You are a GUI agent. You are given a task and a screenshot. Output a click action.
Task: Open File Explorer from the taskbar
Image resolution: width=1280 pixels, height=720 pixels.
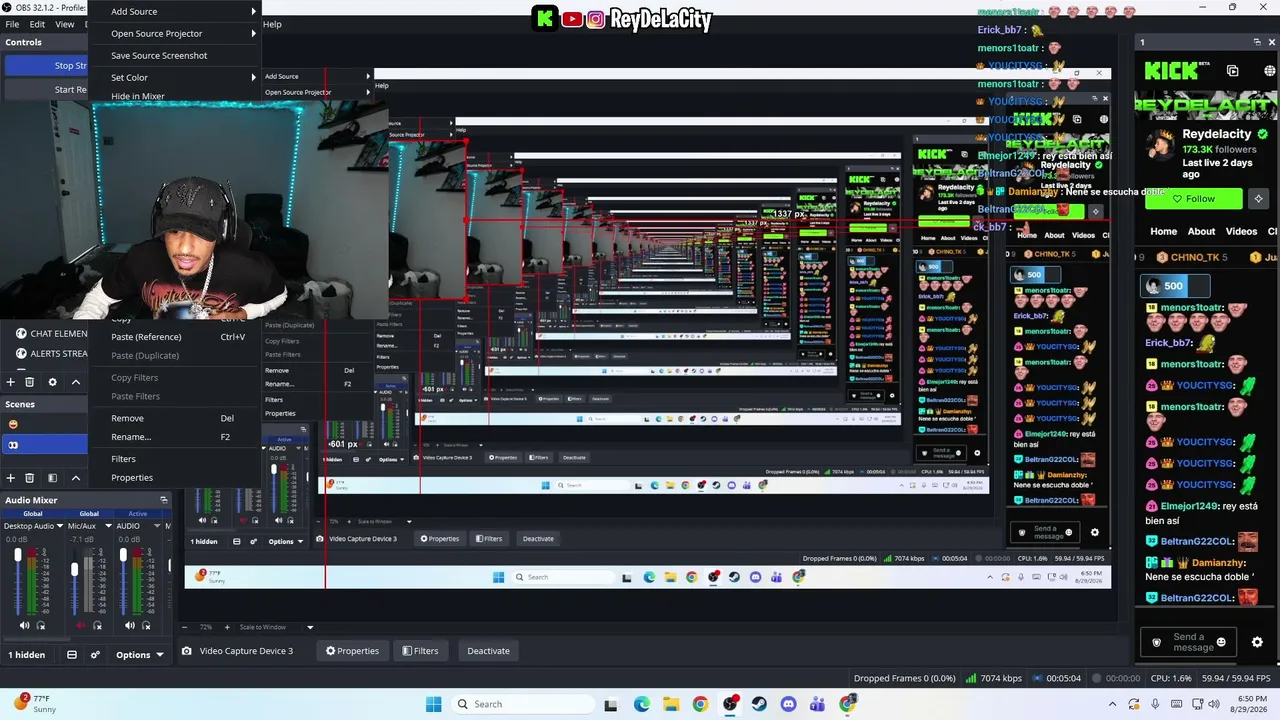[x=670, y=704]
